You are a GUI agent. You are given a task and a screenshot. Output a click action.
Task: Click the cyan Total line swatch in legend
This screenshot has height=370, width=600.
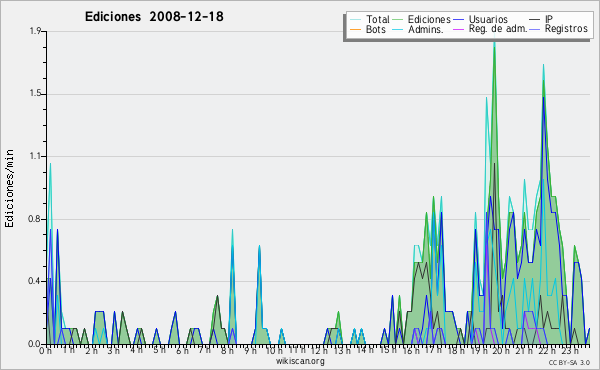tap(355, 20)
